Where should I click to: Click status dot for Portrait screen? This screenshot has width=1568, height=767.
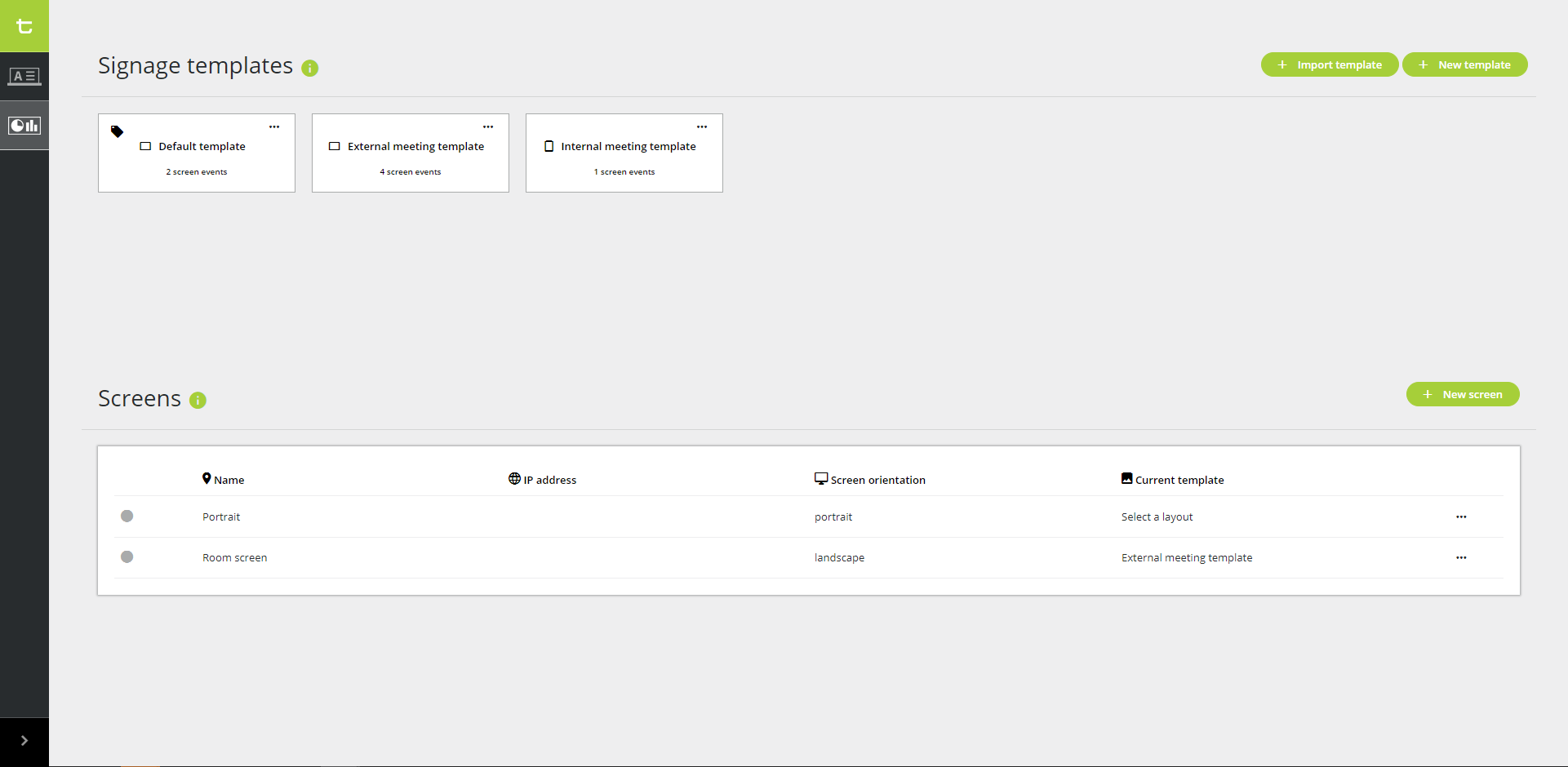127,517
